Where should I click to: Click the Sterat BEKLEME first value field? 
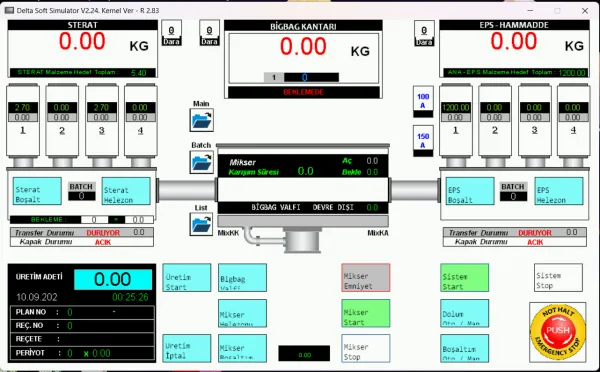click(94, 220)
